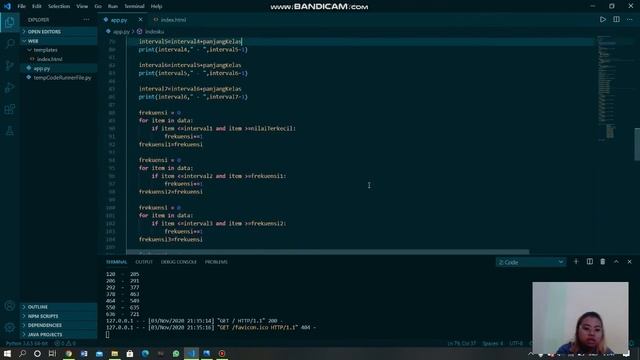
Task: Open Windows taskbar search
Action: pyautogui.click(x=22, y=353)
